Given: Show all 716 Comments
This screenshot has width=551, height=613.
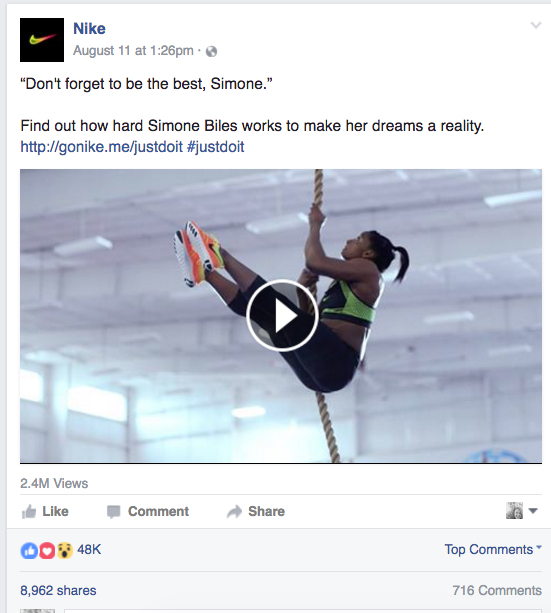Looking at the screenshot, I should tap(497, 590).
